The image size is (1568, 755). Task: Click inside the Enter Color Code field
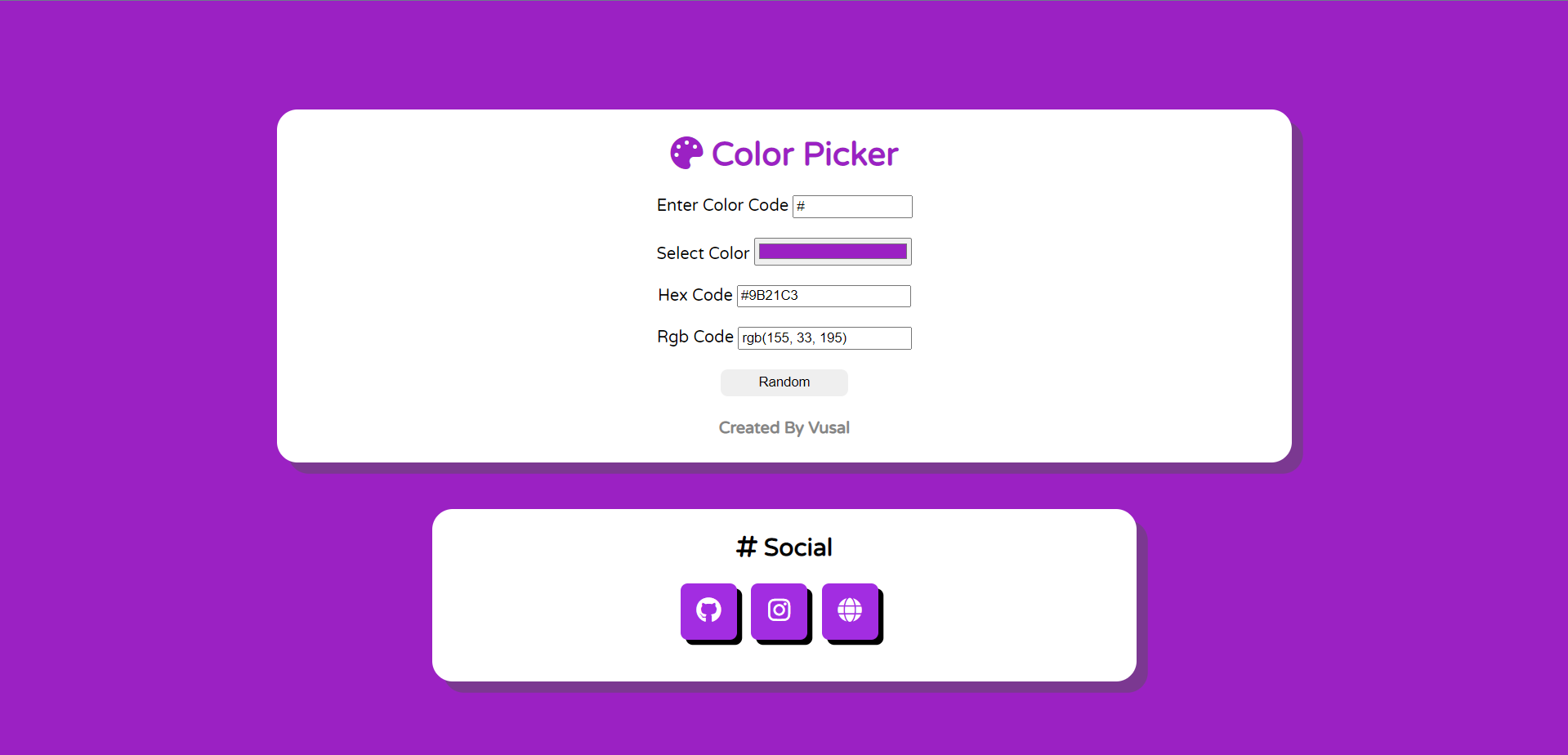tap(852, 206)
